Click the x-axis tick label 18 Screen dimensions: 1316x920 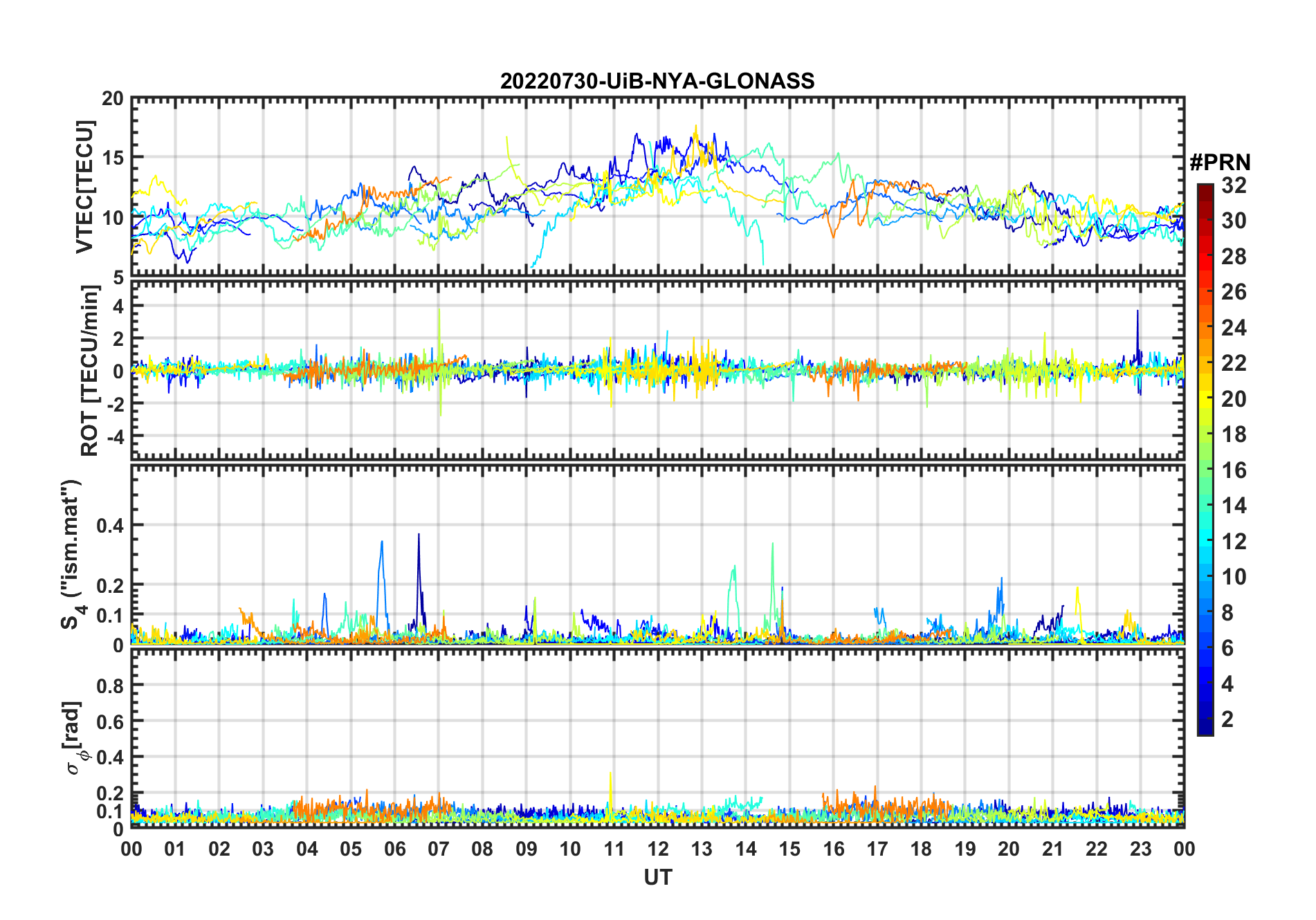(921, 849)
